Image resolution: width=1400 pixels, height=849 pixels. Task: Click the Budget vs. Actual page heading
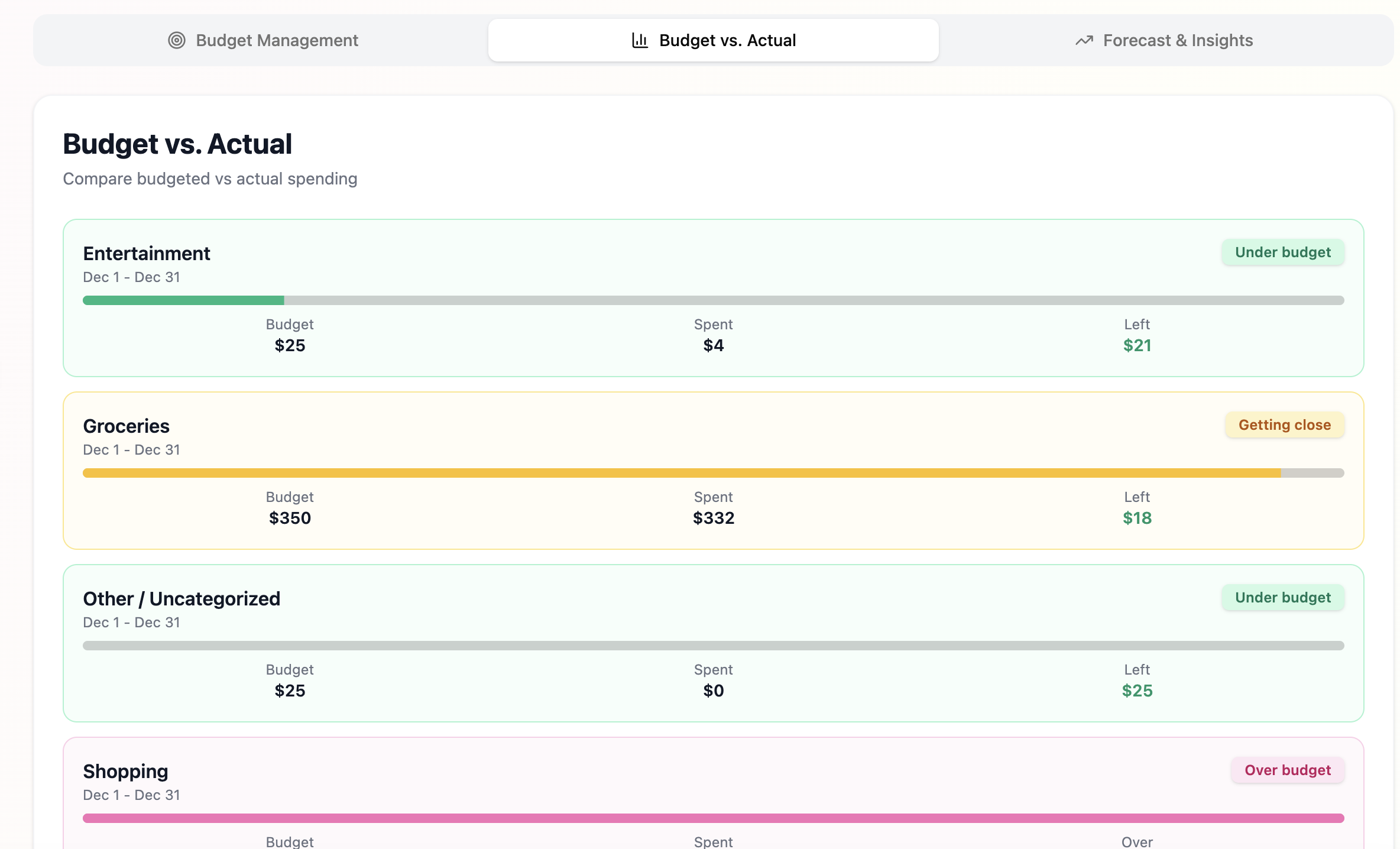coord(177,143)
